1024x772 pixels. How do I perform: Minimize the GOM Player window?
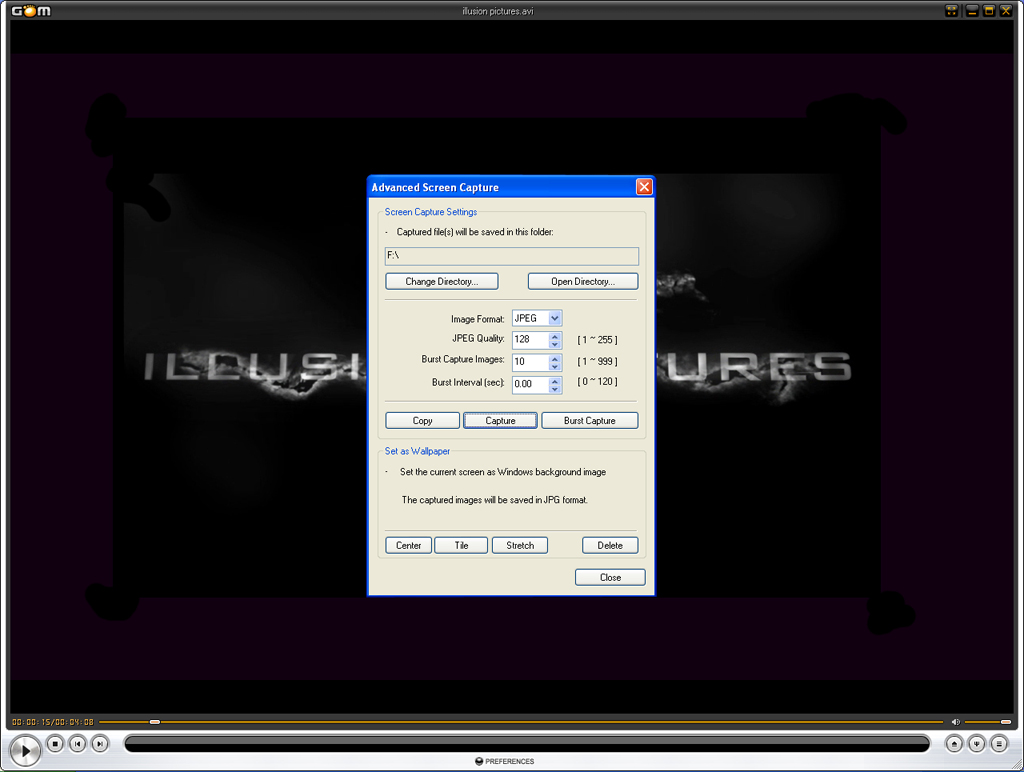972,10
